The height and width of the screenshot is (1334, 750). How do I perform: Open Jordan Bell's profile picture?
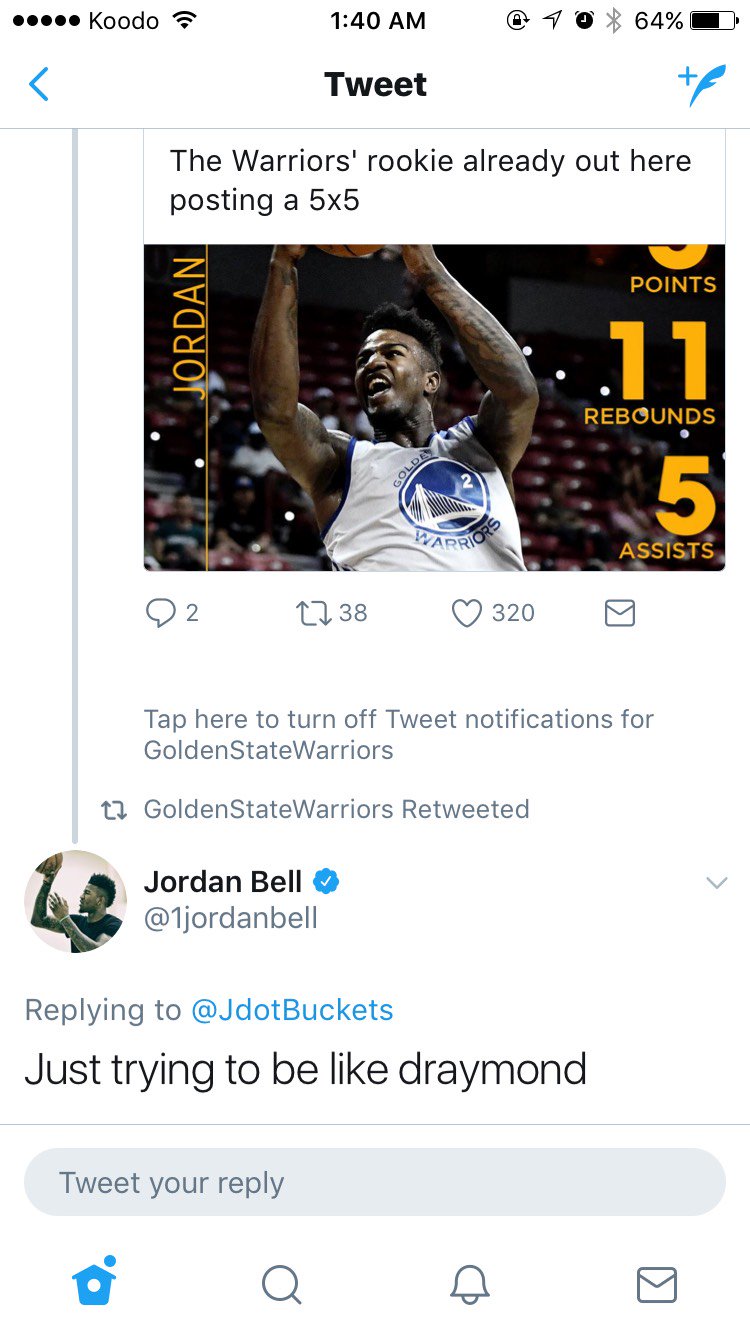point(76,901)
